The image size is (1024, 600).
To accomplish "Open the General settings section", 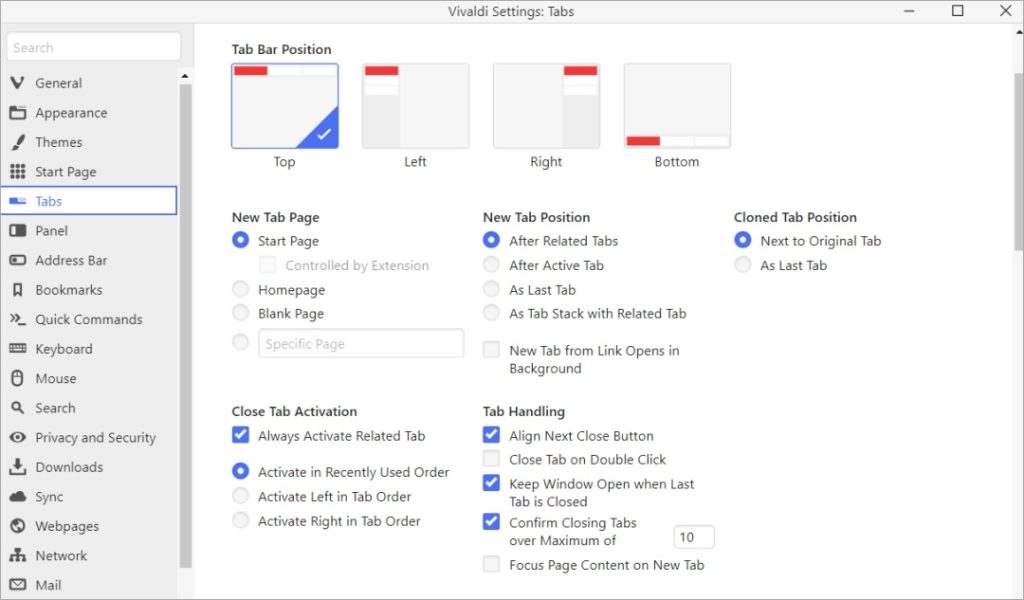I will pyautogui.click(x=89, y=83).
